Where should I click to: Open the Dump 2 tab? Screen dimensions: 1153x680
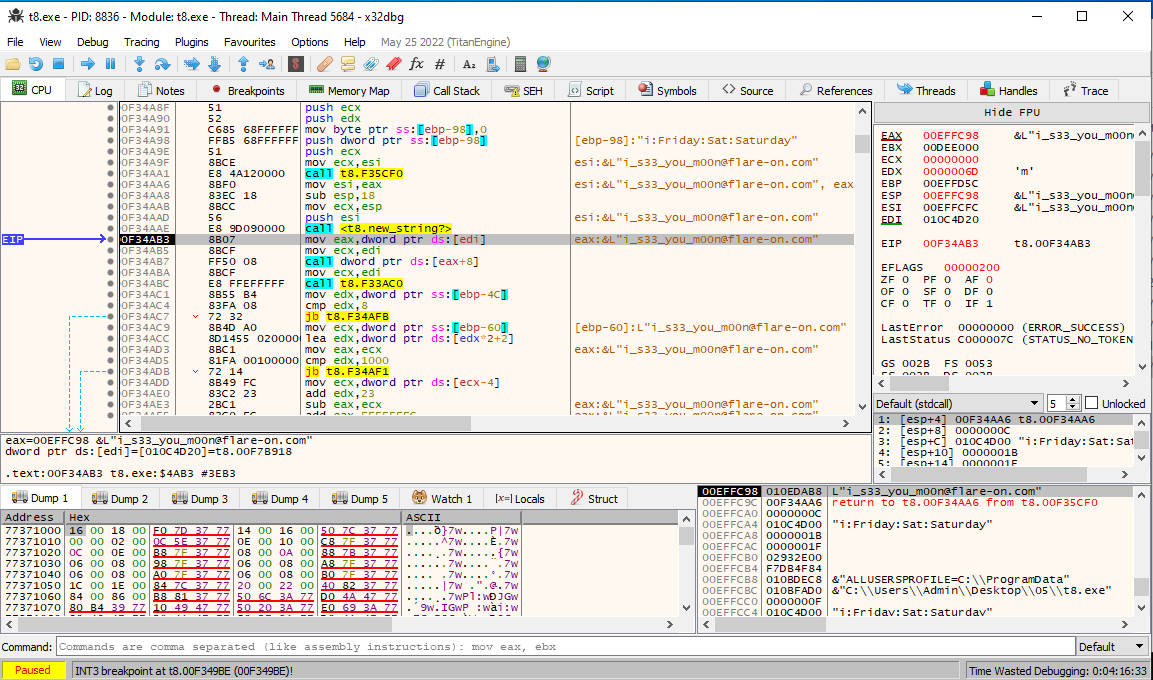[x=121, y=498]
